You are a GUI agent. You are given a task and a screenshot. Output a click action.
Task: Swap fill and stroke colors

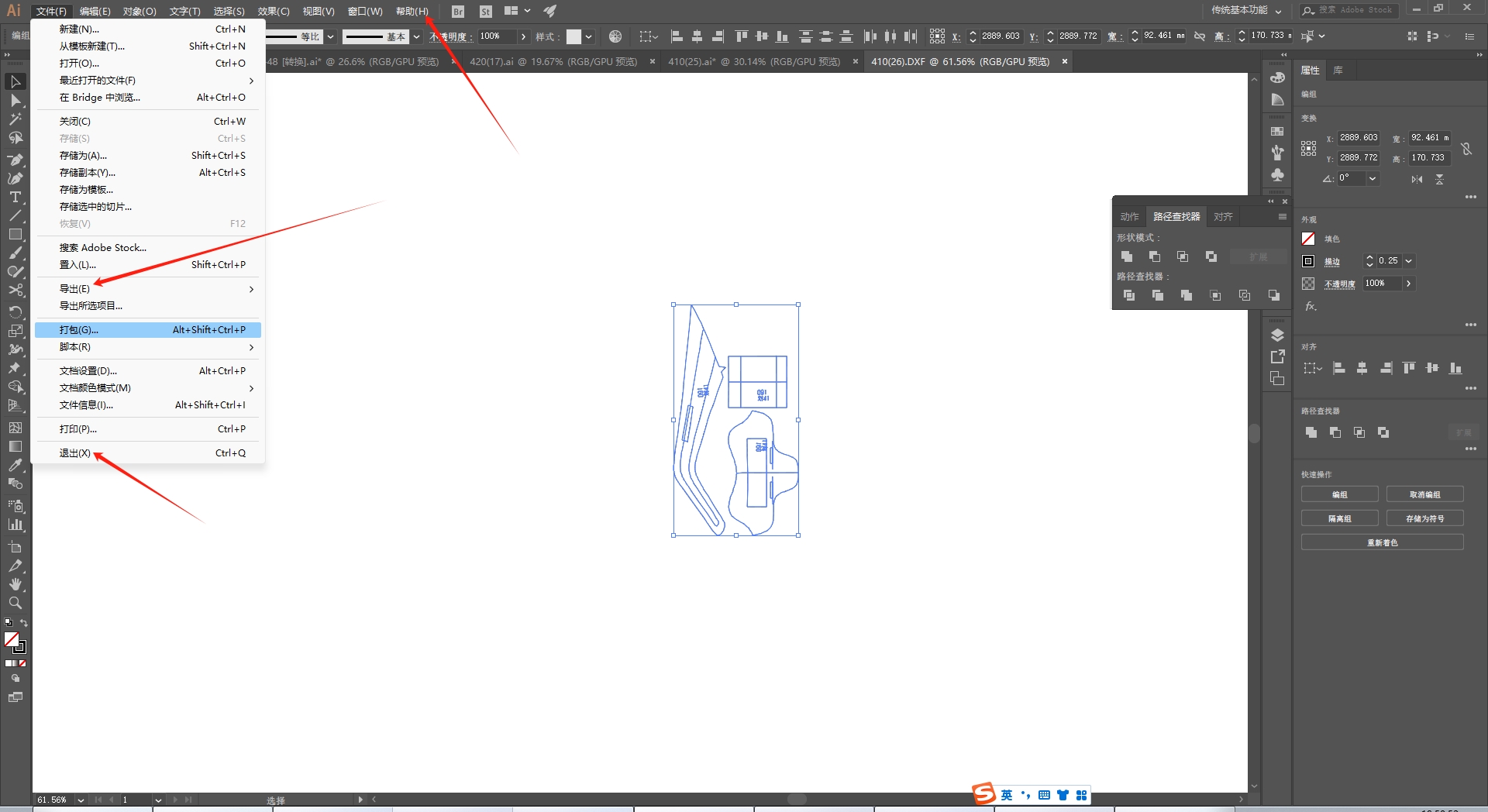point(24,623)
